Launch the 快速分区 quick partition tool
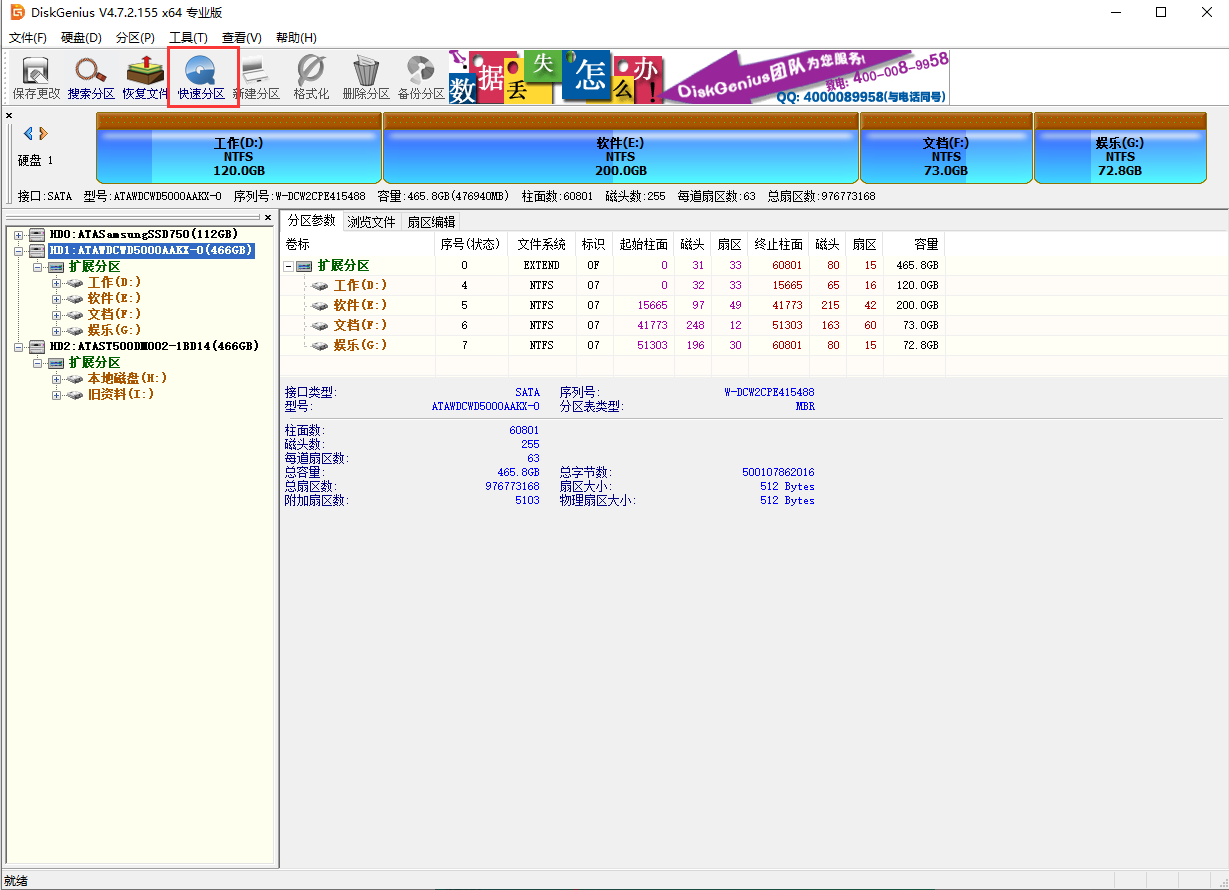The width and height of the screenshot is (1229, 890). coord(201,77)
